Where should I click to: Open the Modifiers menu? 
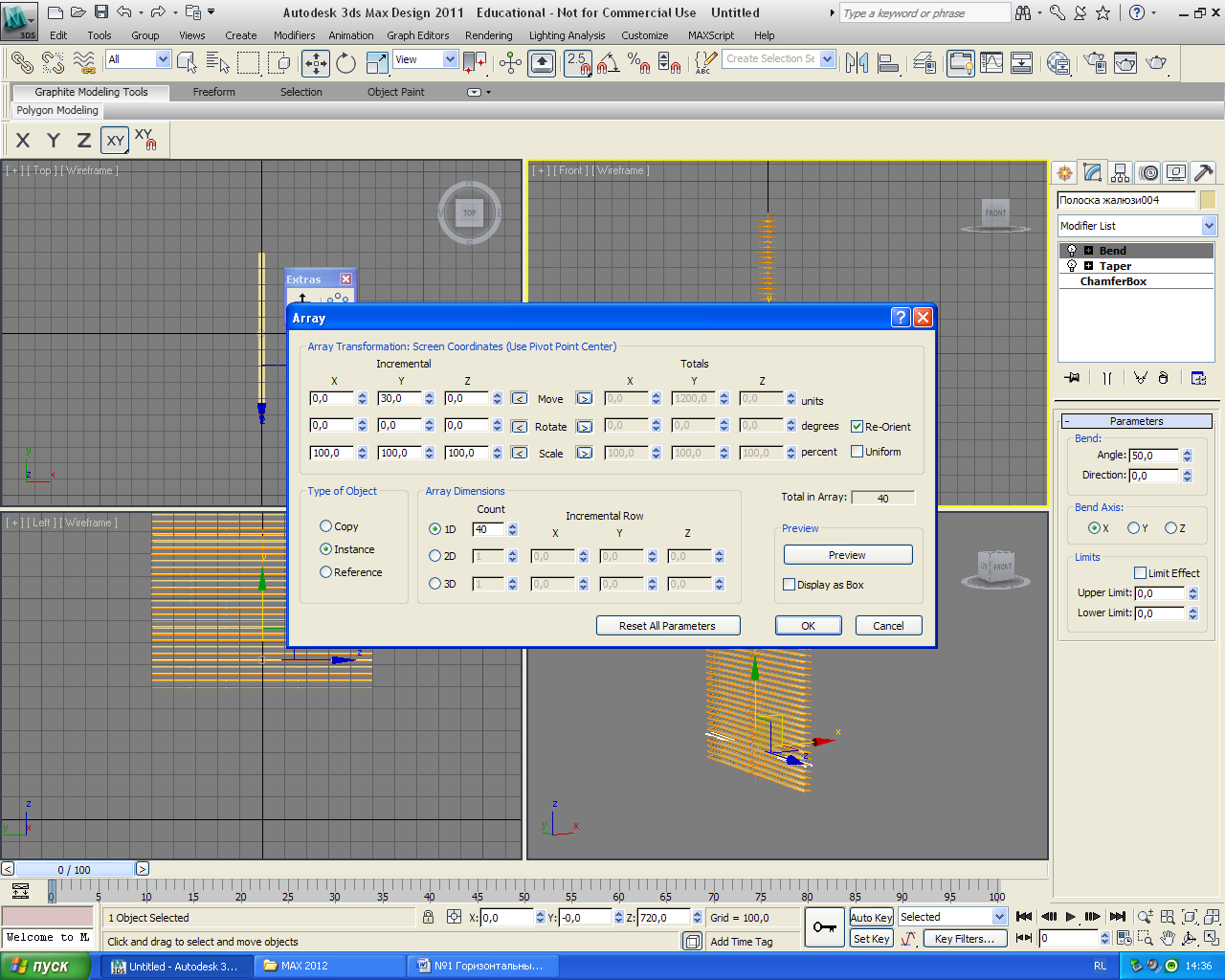[x=294, y=35]
